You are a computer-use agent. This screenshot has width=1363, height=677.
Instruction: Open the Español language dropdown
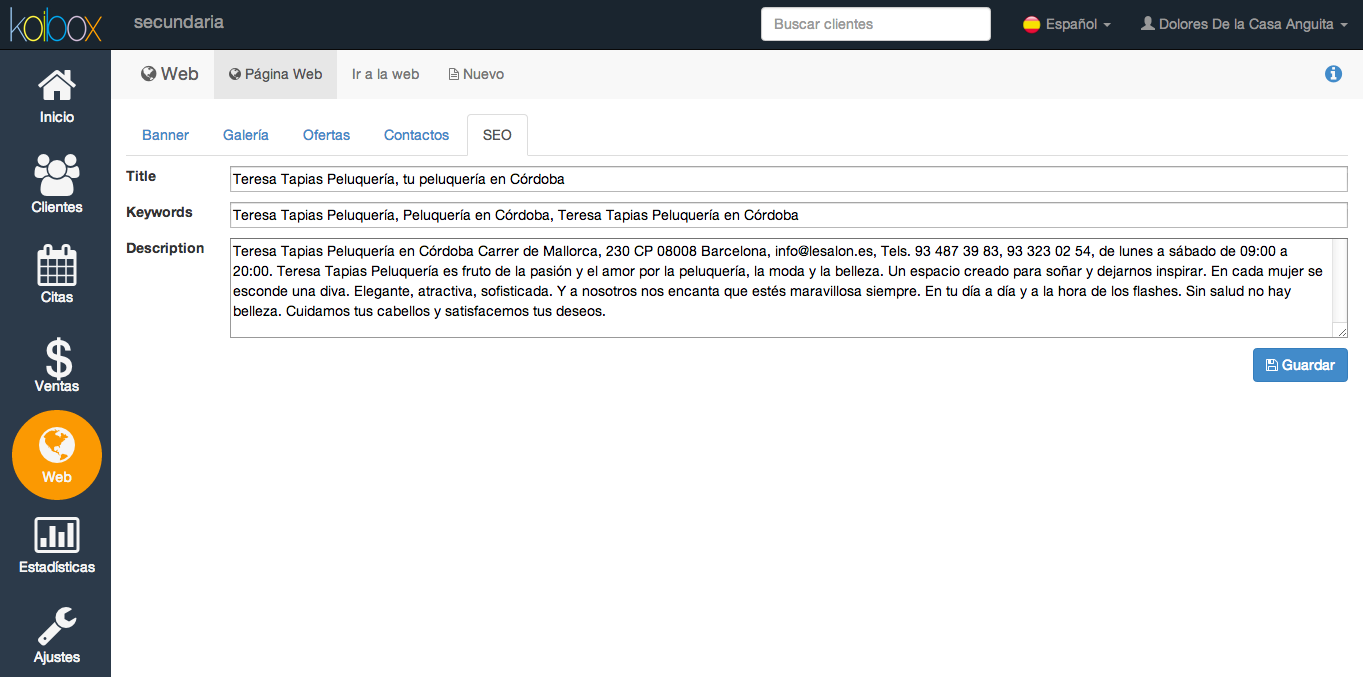coord(1067,24)
